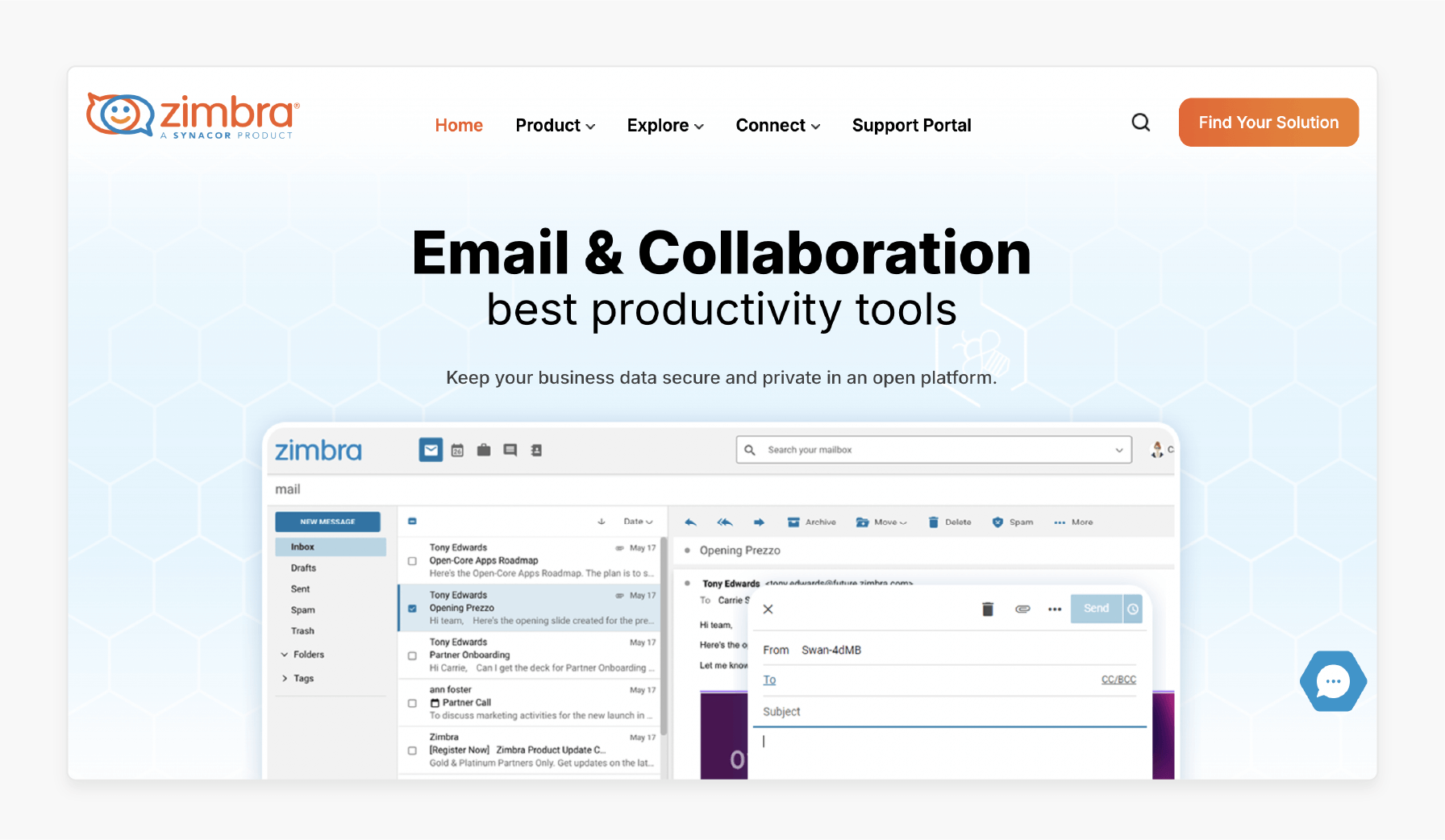
Task: Click the Send button
Action: [x=1097, y=609]
